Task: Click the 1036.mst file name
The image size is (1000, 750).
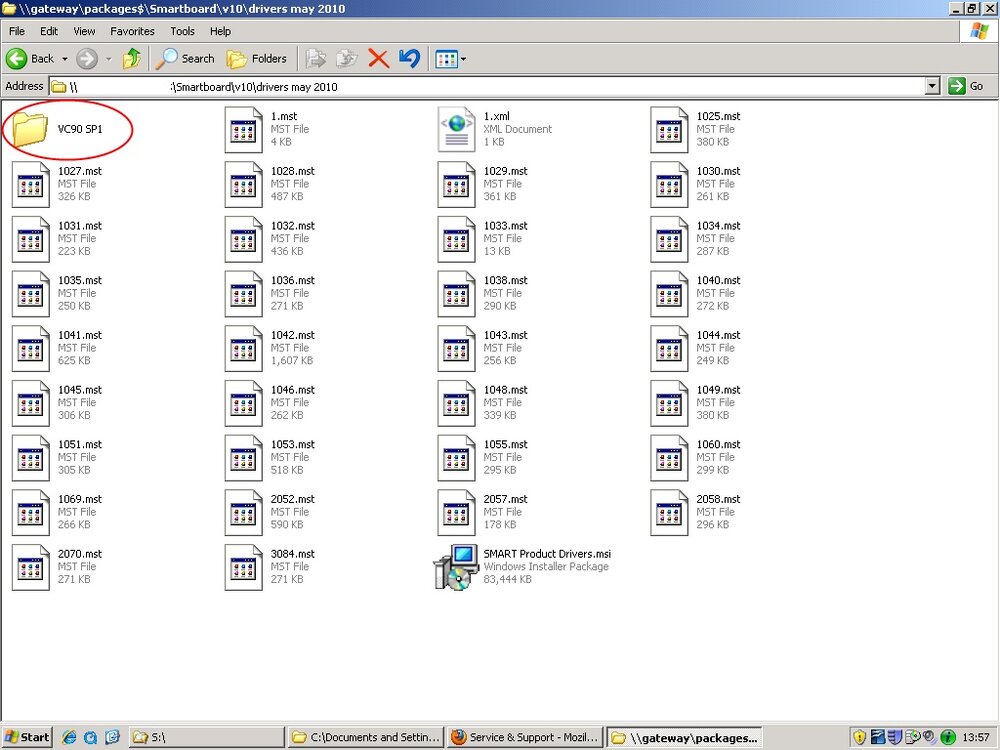Action: tap(292, 281)
